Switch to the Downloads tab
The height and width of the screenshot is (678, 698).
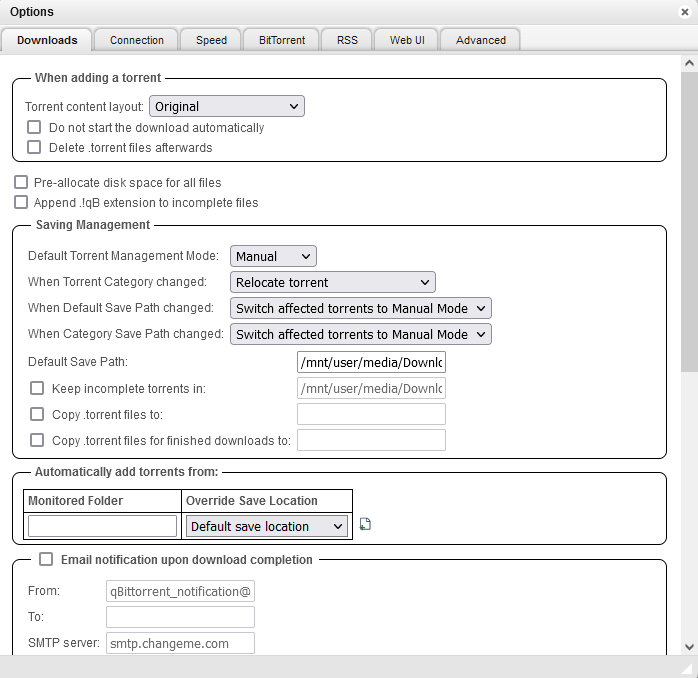tap(47, 40)
